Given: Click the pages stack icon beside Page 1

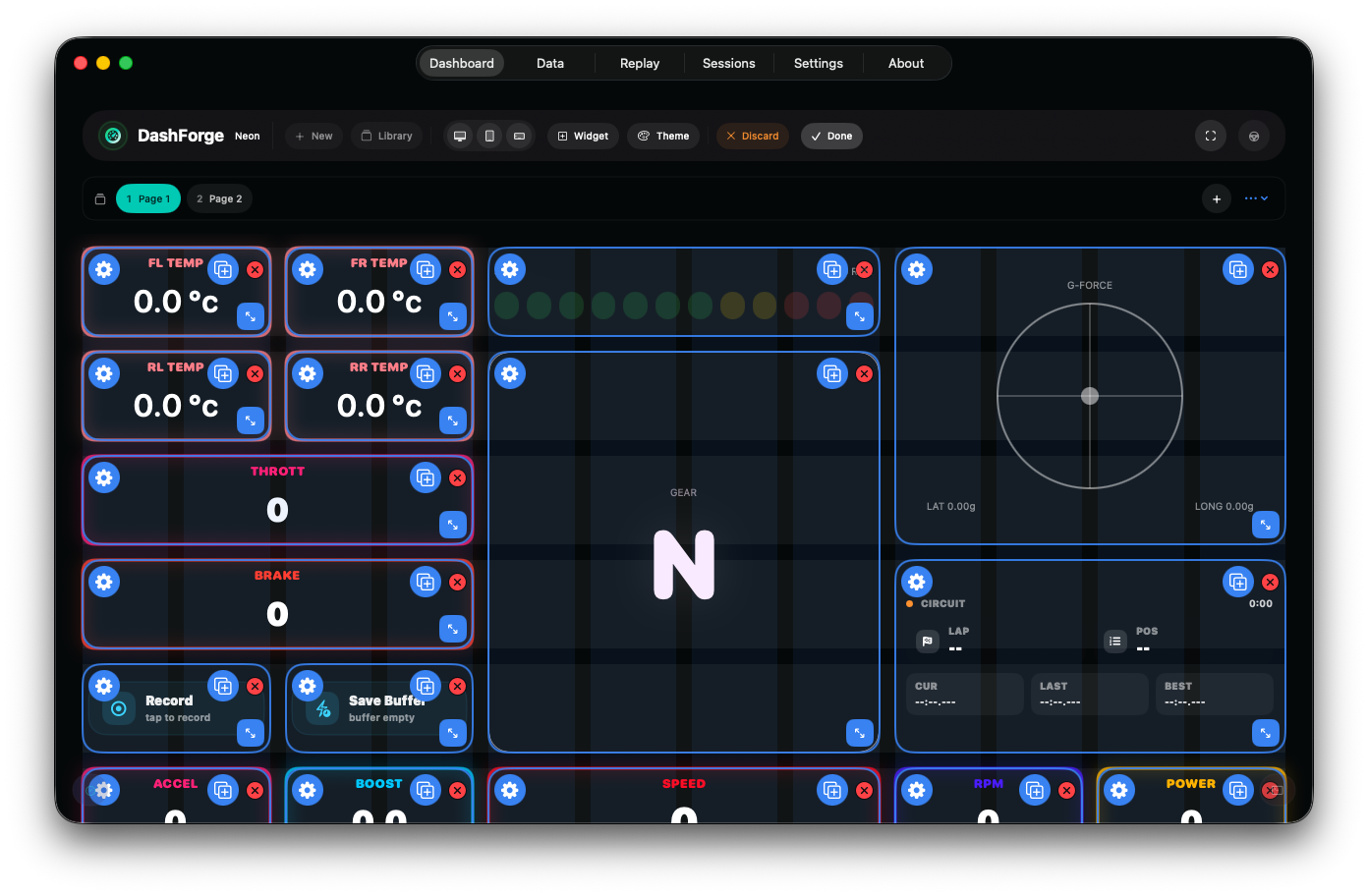Looking at the screenshot, I should [100, 198].
